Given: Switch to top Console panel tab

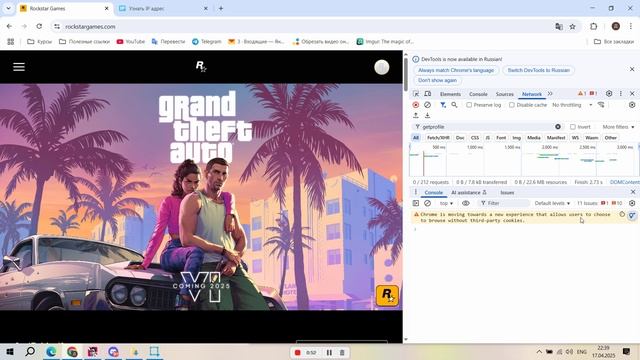Looking at the screenshot, I should [478, 94].
